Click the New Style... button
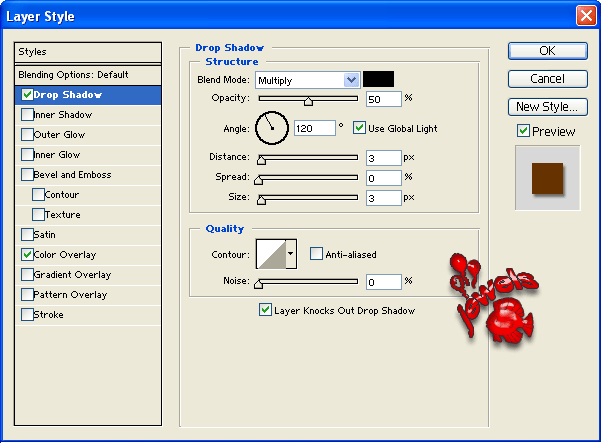Viewport: 601px width, 443px height. pyautogui.click(x=547, y=106)
